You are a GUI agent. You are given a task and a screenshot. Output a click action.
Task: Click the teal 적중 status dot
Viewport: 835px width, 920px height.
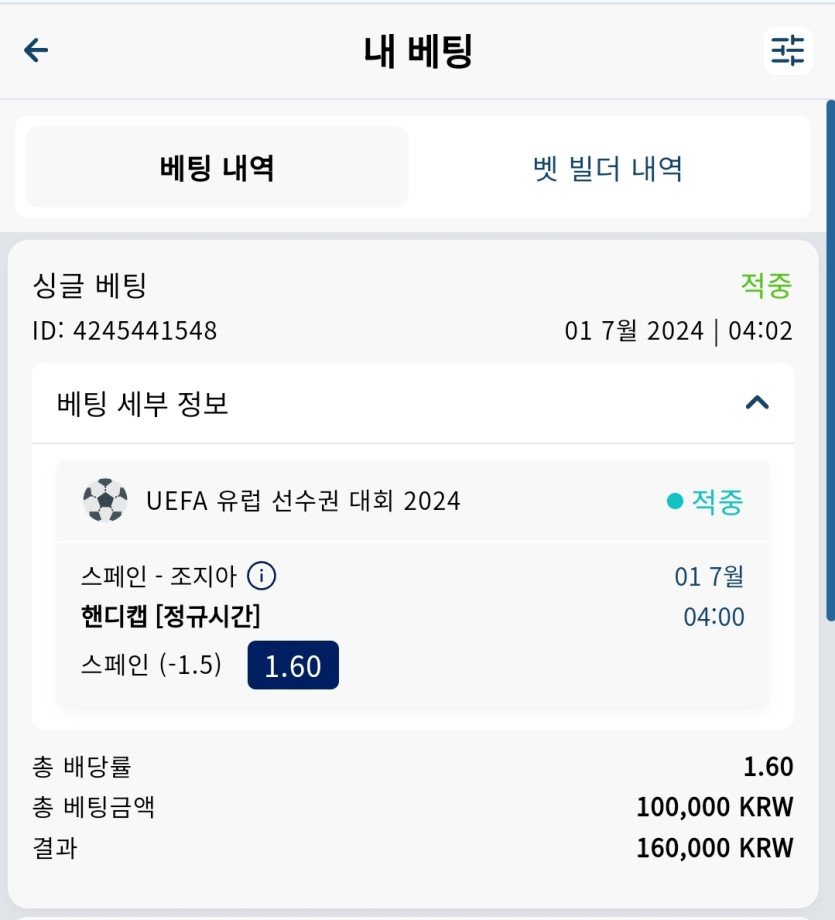coord(675,501)
